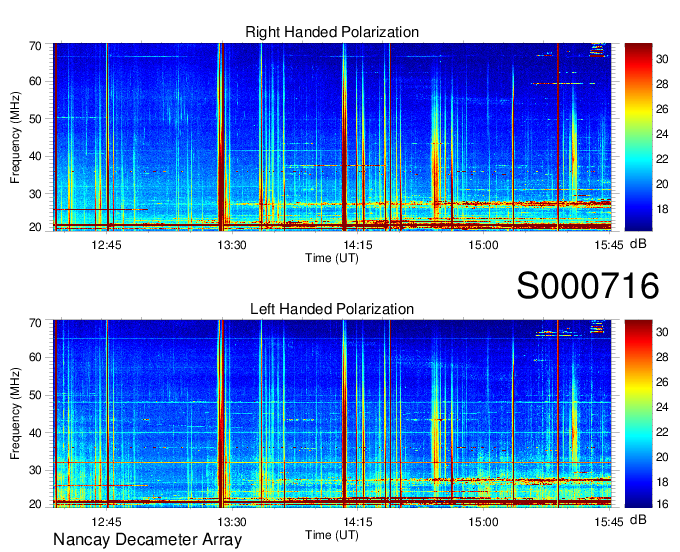Click the bottom plot 'Time (UT)' axis label
Screen dimensions: 680x552
332,535
